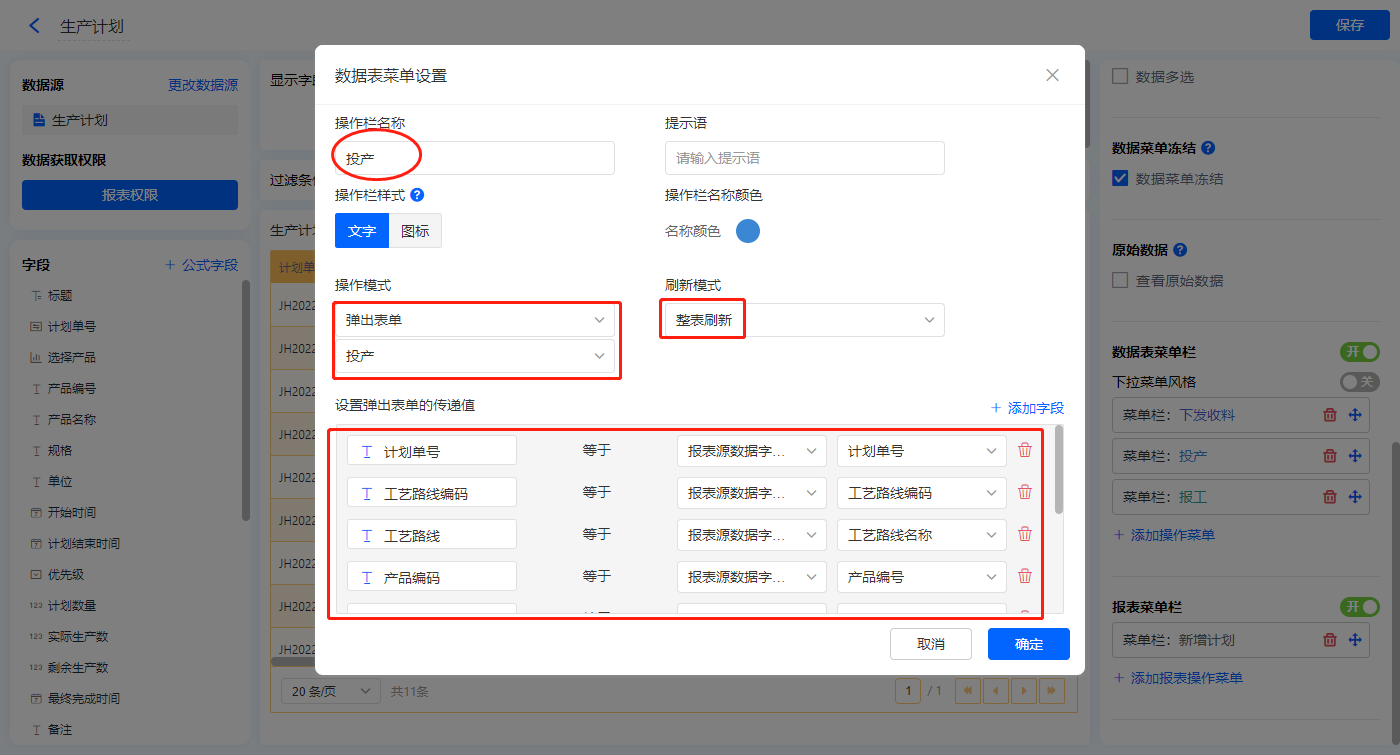Delete the 菜单栏：下发收料 menu item
Viewport: 1400px width, 755px height.
click(1329, 414)
